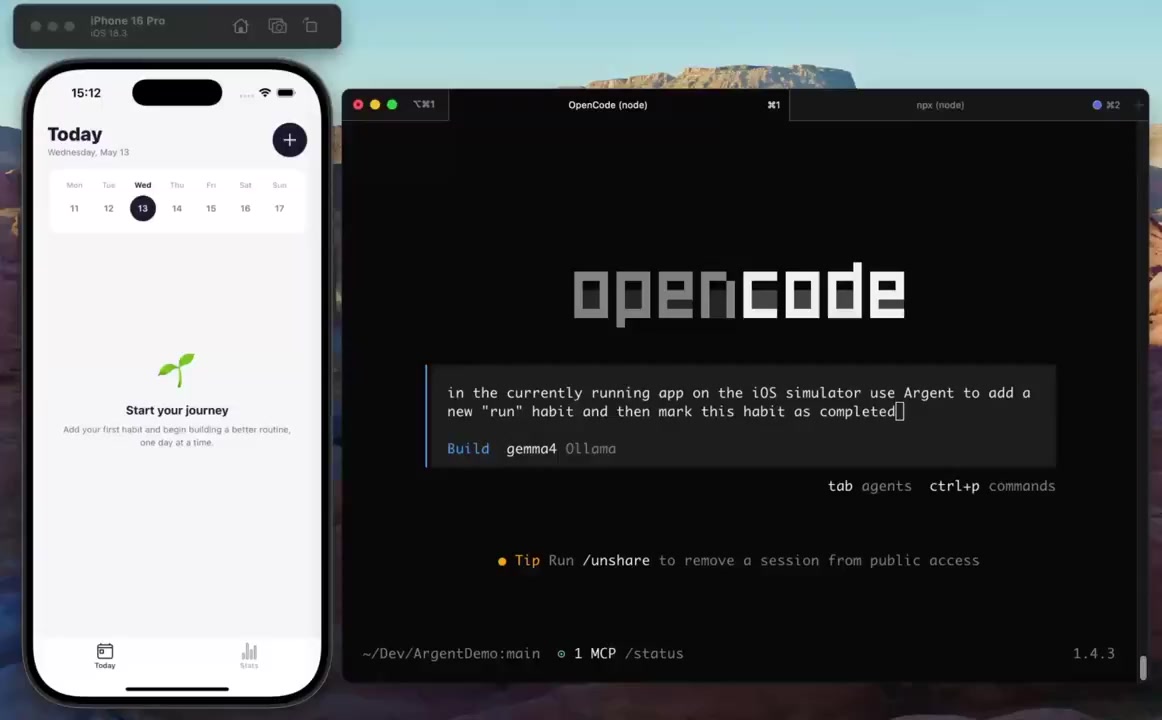This screenshot has width=1162, height=720.
Task: Click the simulator Home icon
Action: pos(241,26)
